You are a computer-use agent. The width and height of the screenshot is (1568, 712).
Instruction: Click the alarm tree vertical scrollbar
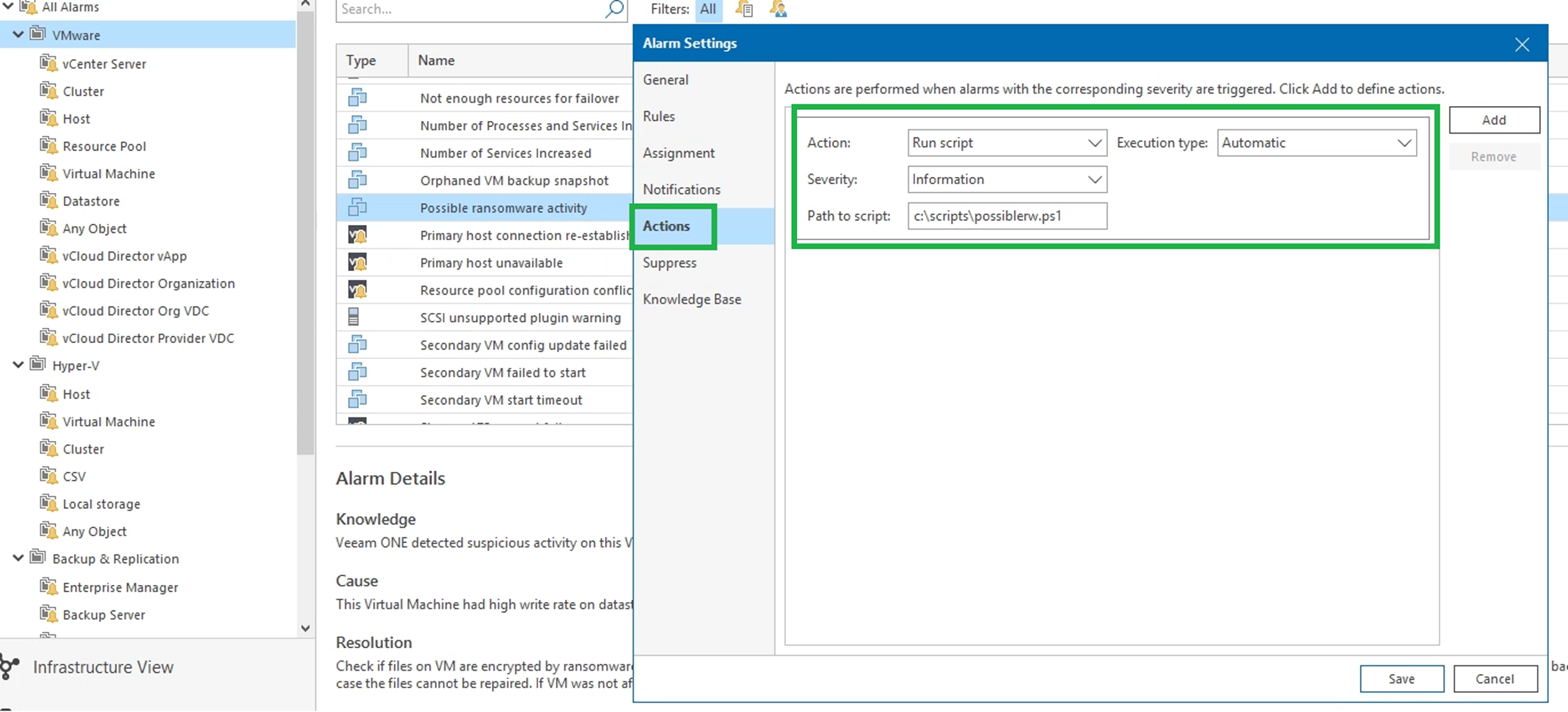[306, 231]
